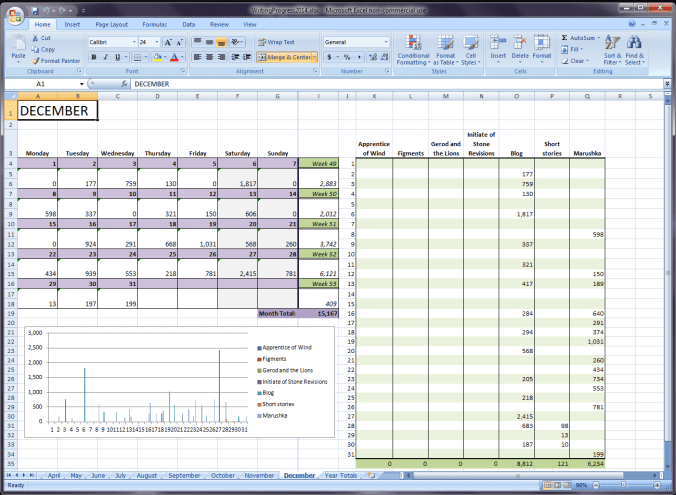This screenshot has height=495, width=676.
Task: Click the Office button logo
Action: pyautogui.click(x=15, y=16)
